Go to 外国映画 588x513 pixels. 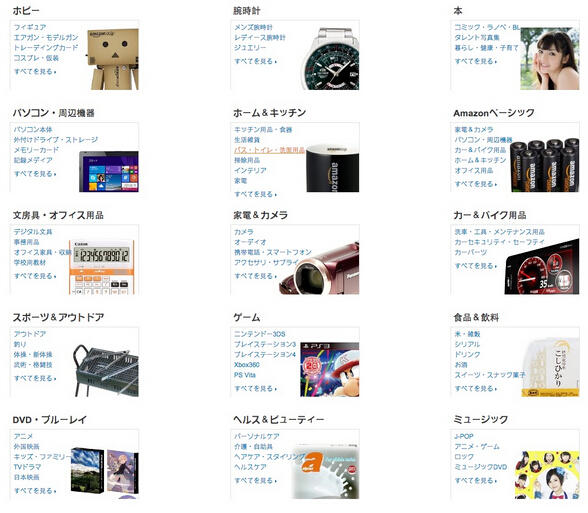point(27,446)
